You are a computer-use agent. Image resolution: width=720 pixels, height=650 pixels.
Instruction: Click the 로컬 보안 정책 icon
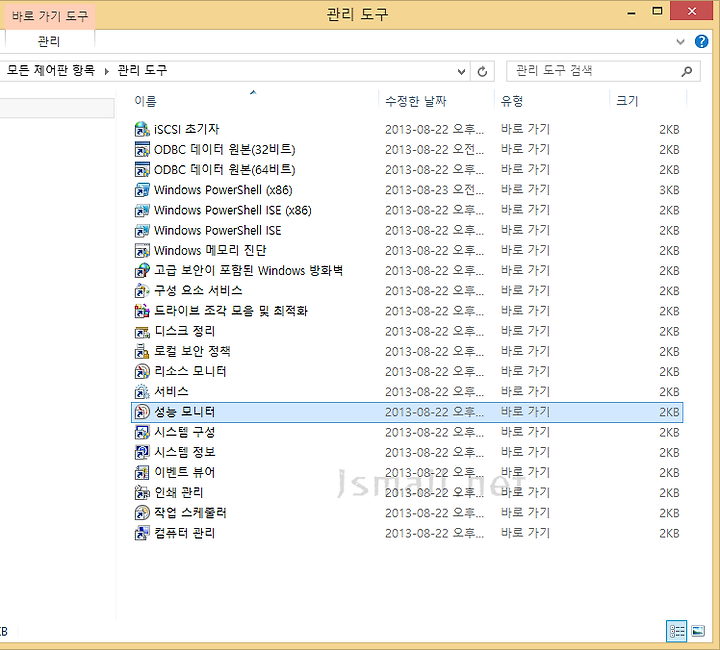point(142,352)
